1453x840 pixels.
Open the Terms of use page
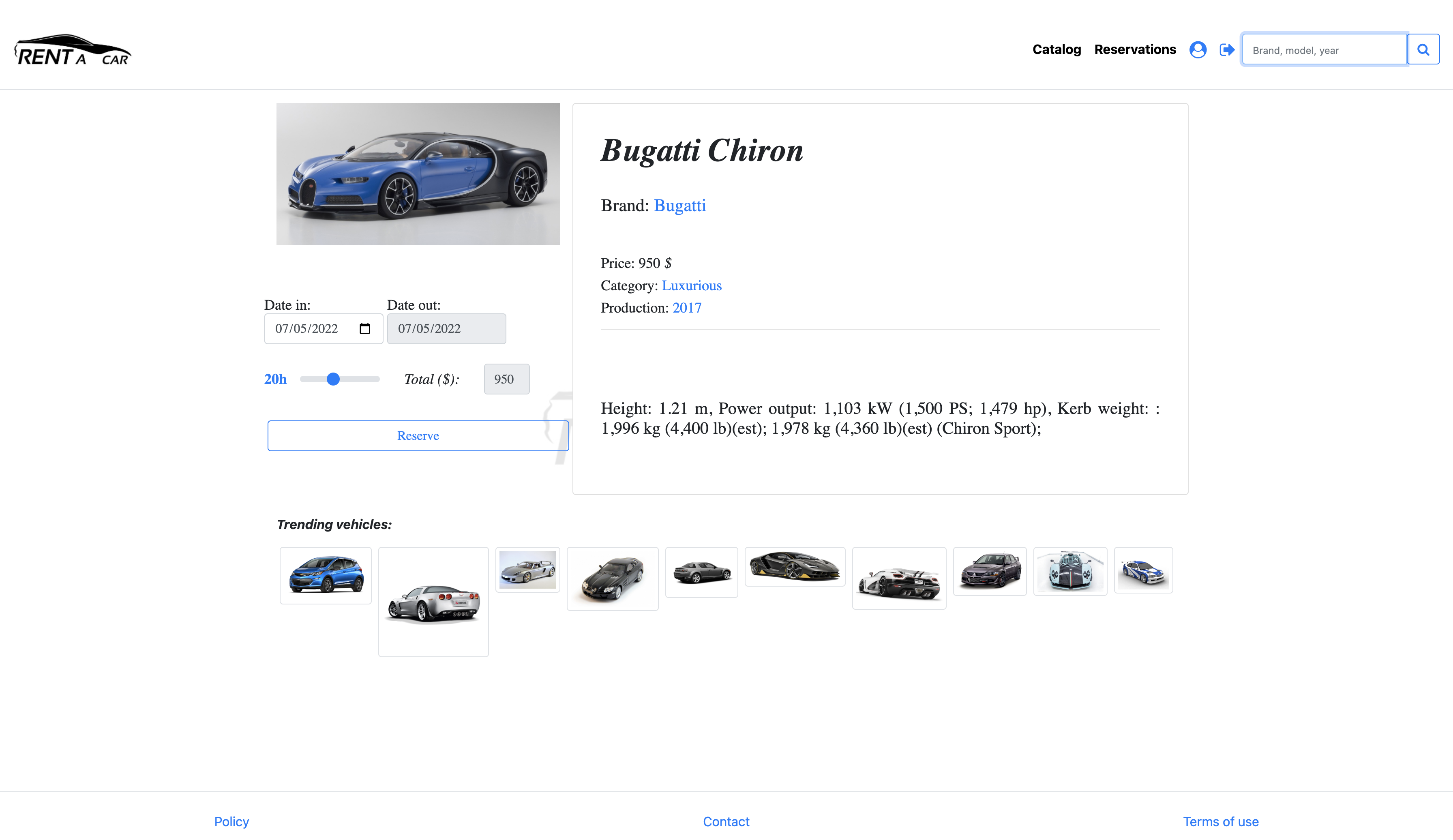[1221, 821]
